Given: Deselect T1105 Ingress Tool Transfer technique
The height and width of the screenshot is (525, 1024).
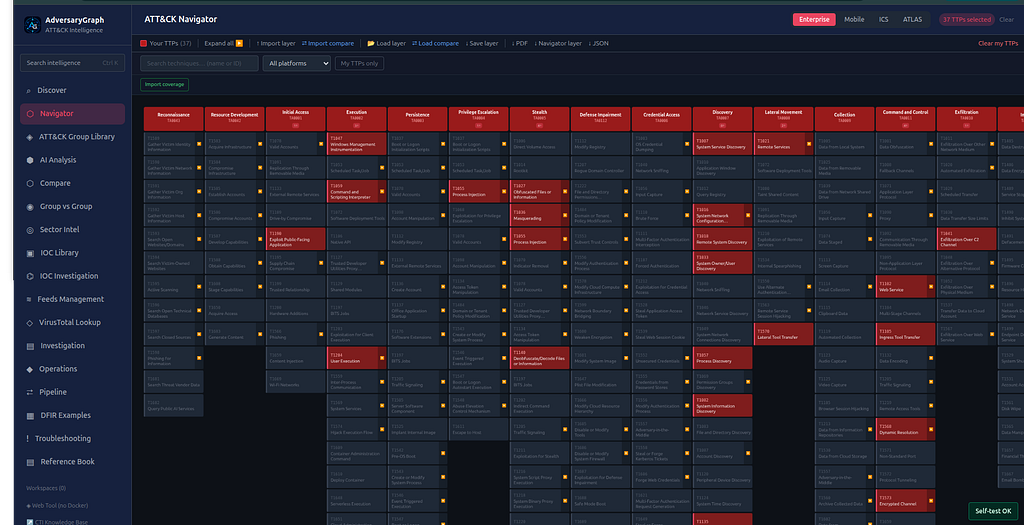Looking at the screenshot, I should pos(906,334).
